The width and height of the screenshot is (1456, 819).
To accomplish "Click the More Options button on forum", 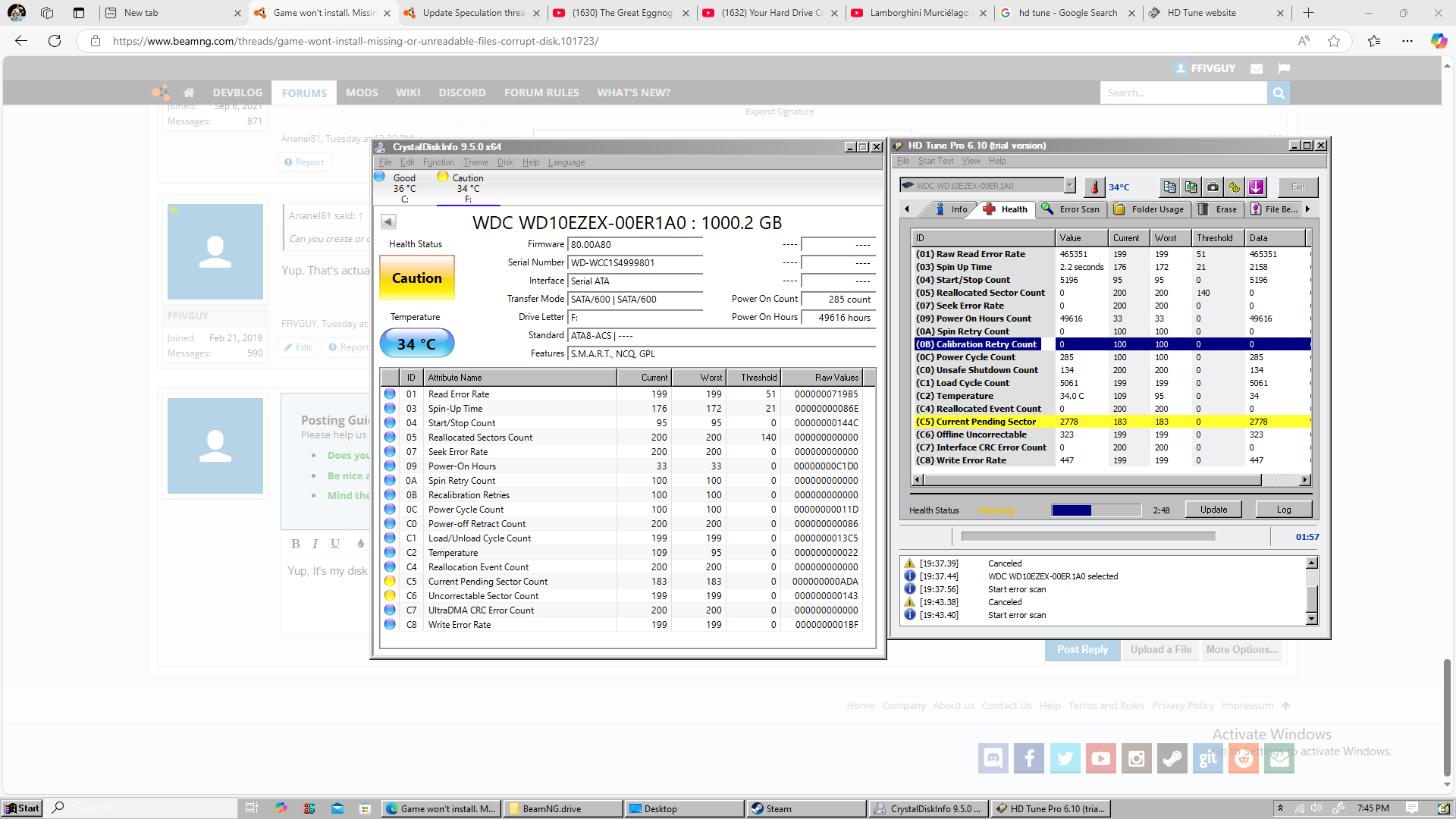I will tap(1241, 650).
